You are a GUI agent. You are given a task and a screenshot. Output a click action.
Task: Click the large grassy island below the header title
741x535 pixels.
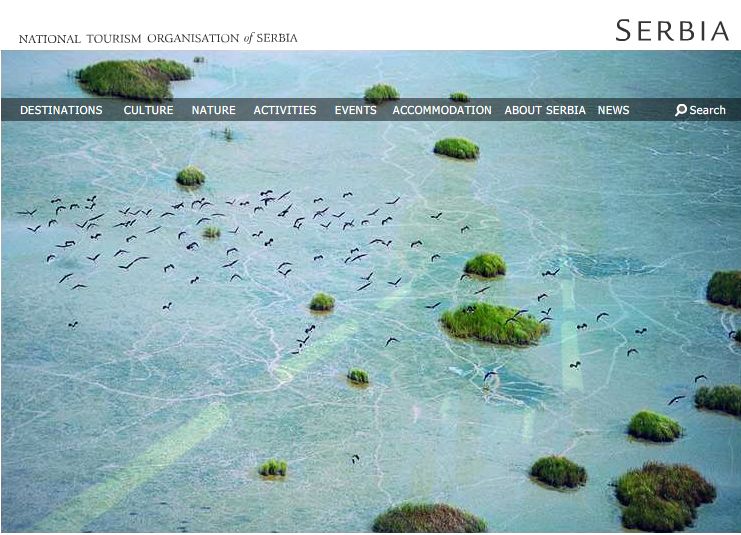tap(134, 78)
